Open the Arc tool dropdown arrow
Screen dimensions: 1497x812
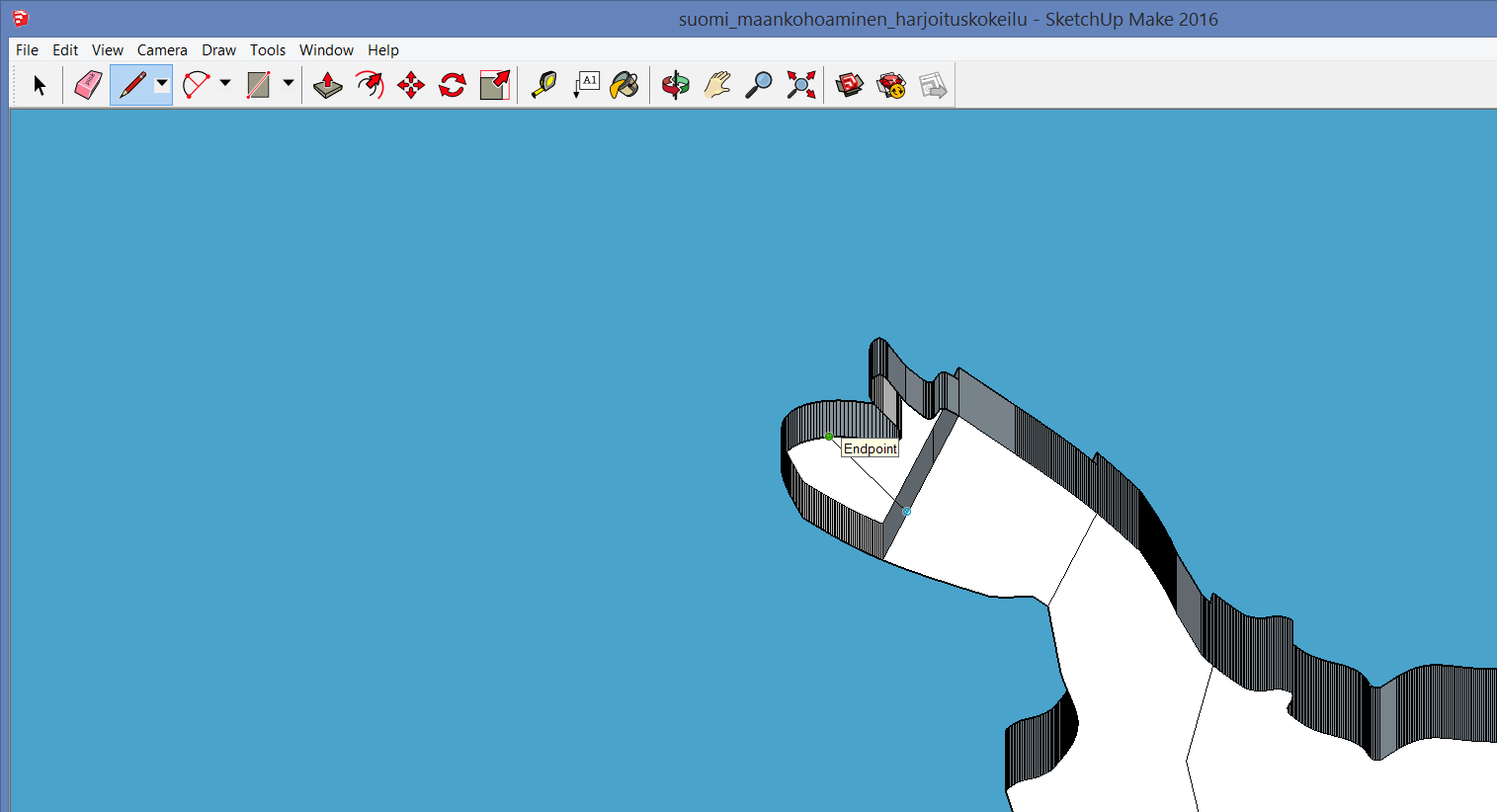(225, 84)
